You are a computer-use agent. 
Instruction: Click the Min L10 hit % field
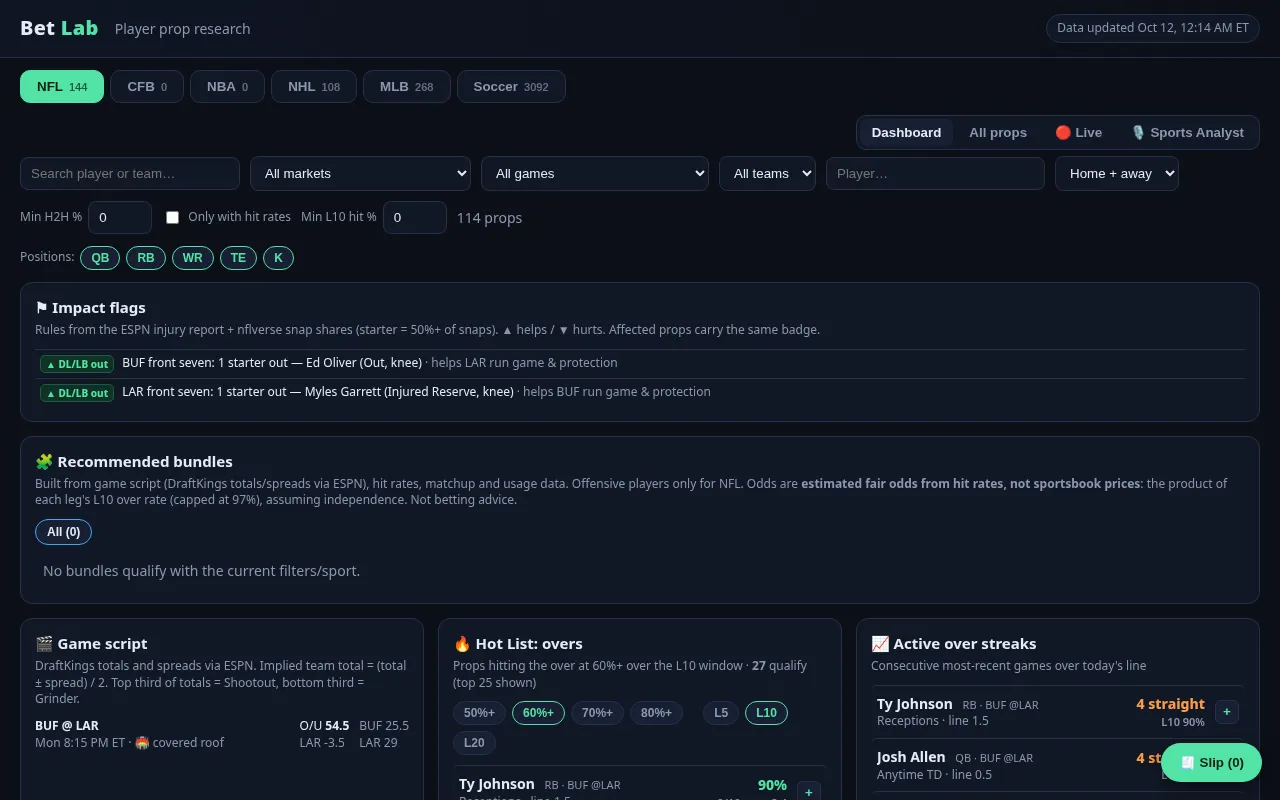point(415,217)
